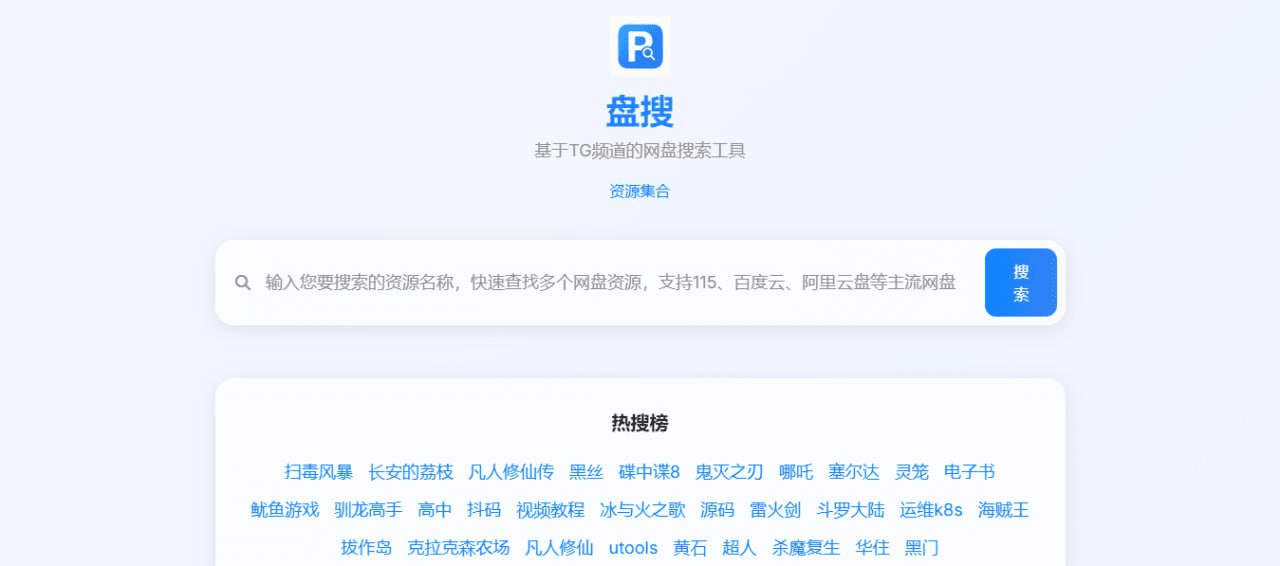Screen dimensions: 1280x566
Task: Search hot term utools
Action: pos(633,548)
